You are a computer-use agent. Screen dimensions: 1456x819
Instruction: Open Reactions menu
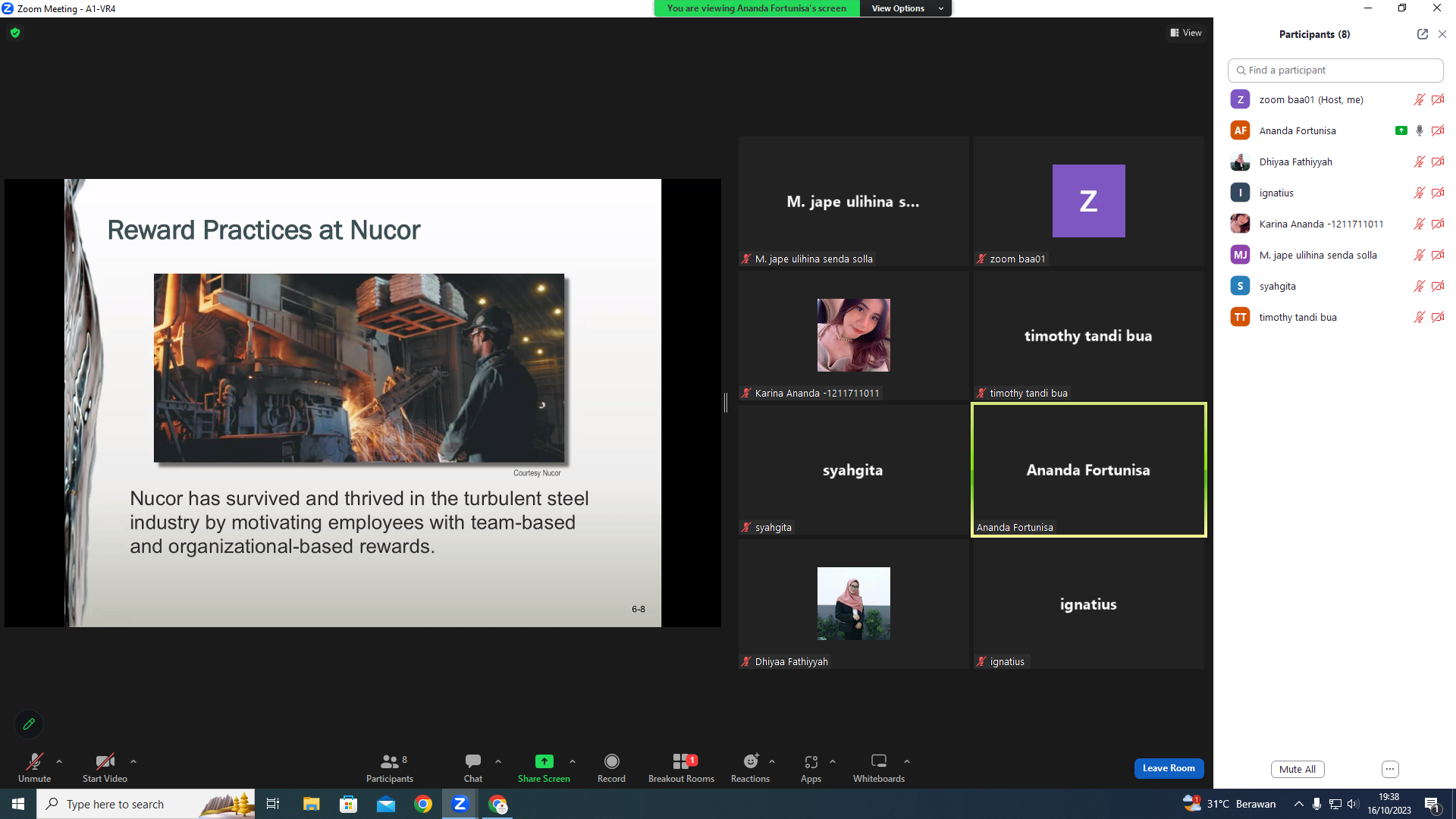[x=750, y=767]
